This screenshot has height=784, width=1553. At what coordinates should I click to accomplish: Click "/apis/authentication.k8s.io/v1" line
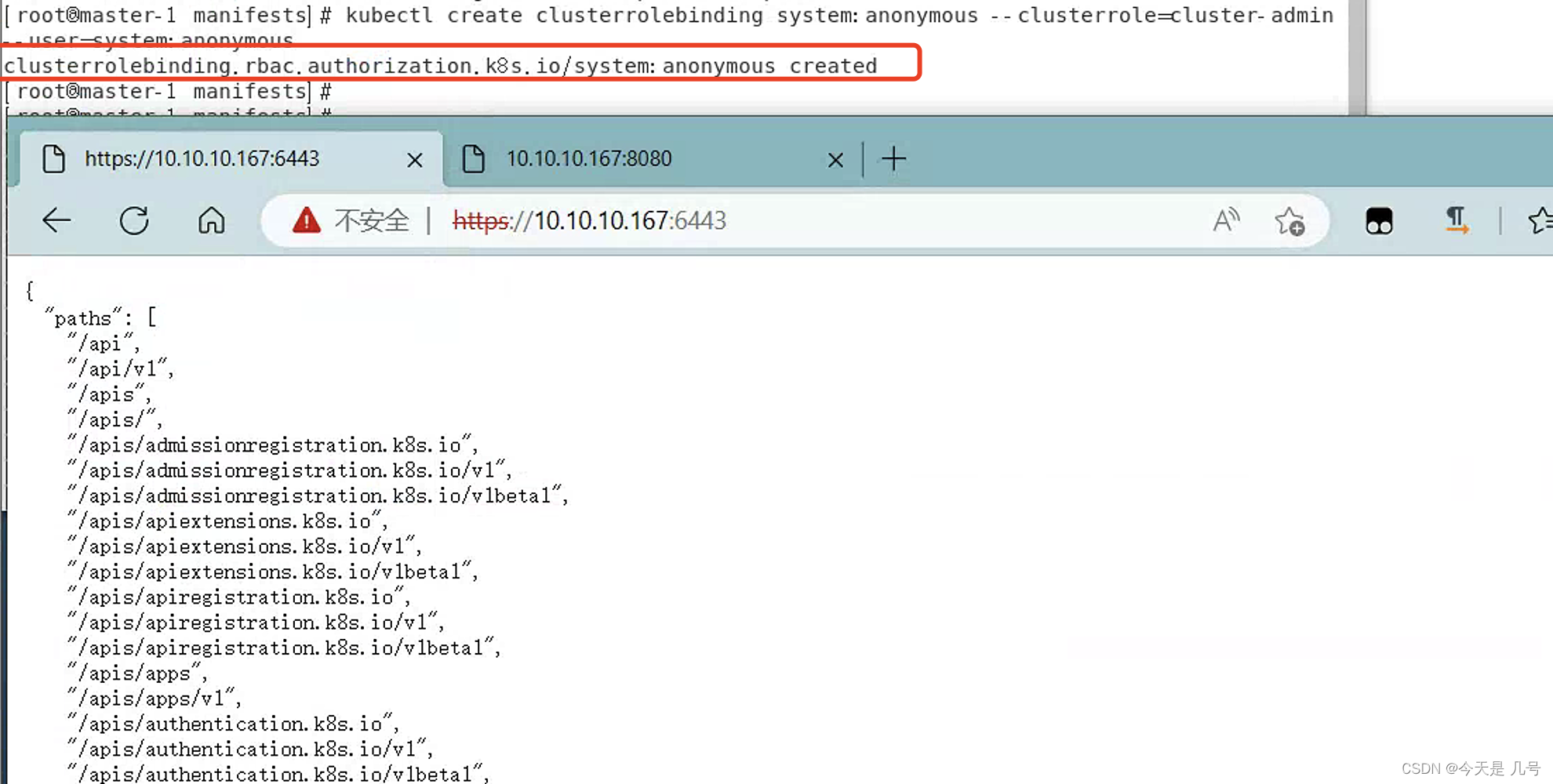pos(250,749)
